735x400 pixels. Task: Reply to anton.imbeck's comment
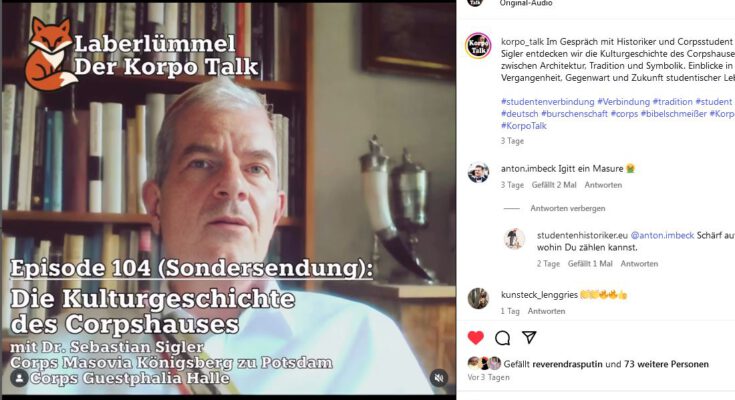point(603,185)
